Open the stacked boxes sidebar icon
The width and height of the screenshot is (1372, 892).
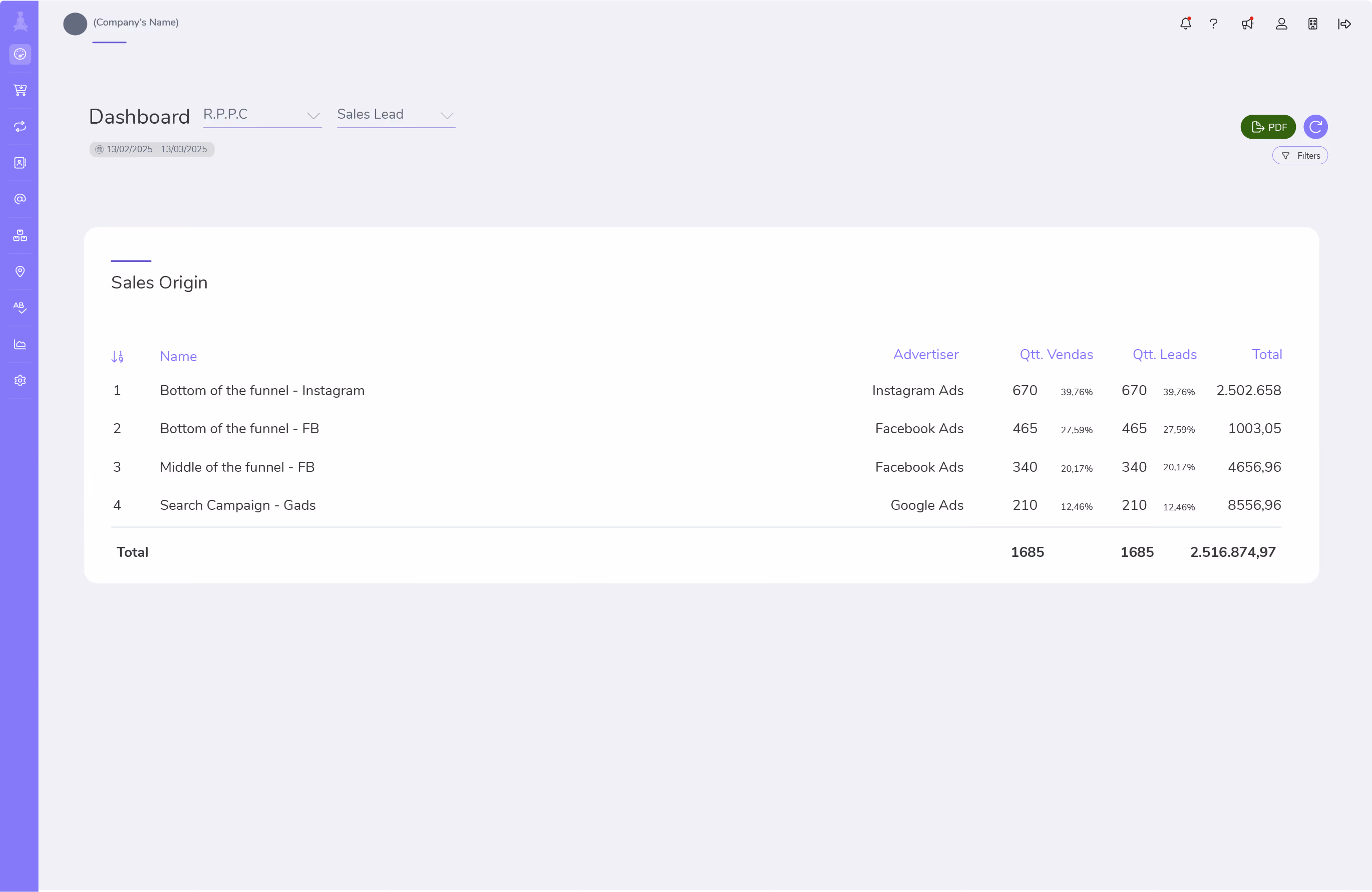pos(20,235)
